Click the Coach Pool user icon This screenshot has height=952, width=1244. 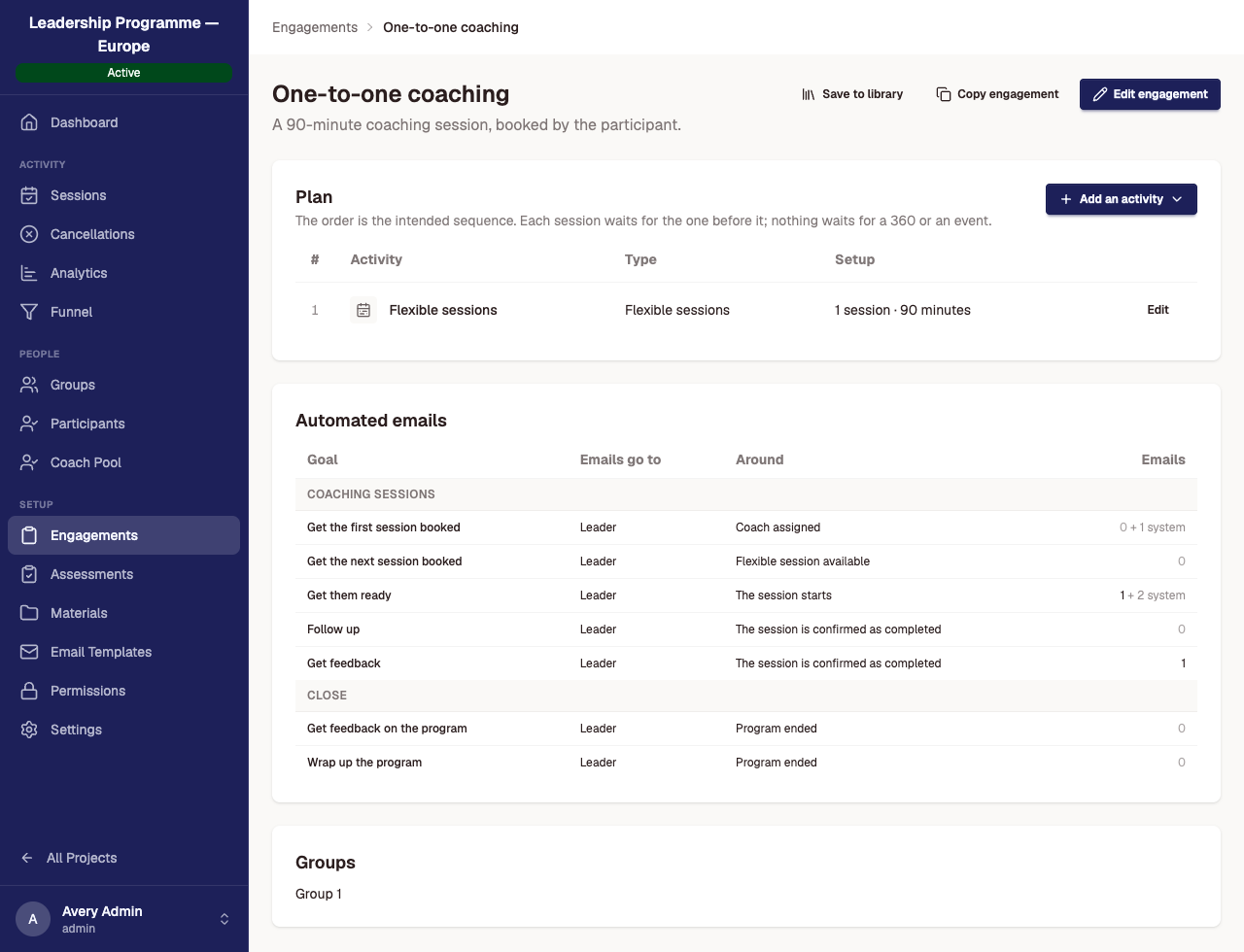pyautogui.click(x=29, y=462)
